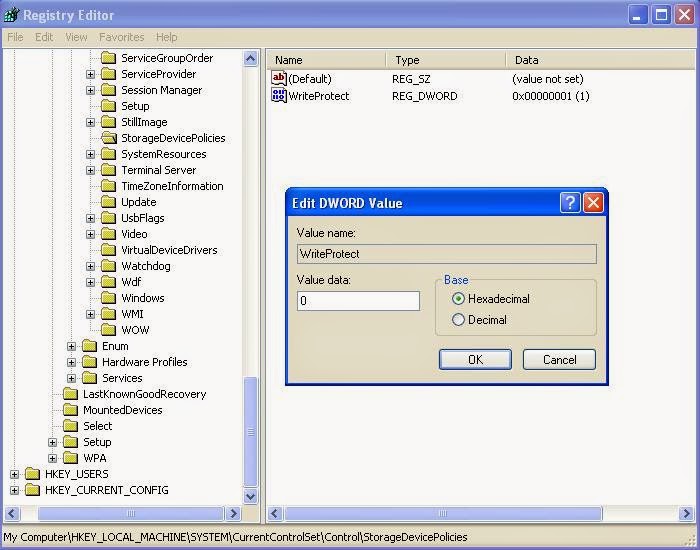Click the WOW folder icon
The width and height of the screenshot is (700, 550).
point(108,330)
